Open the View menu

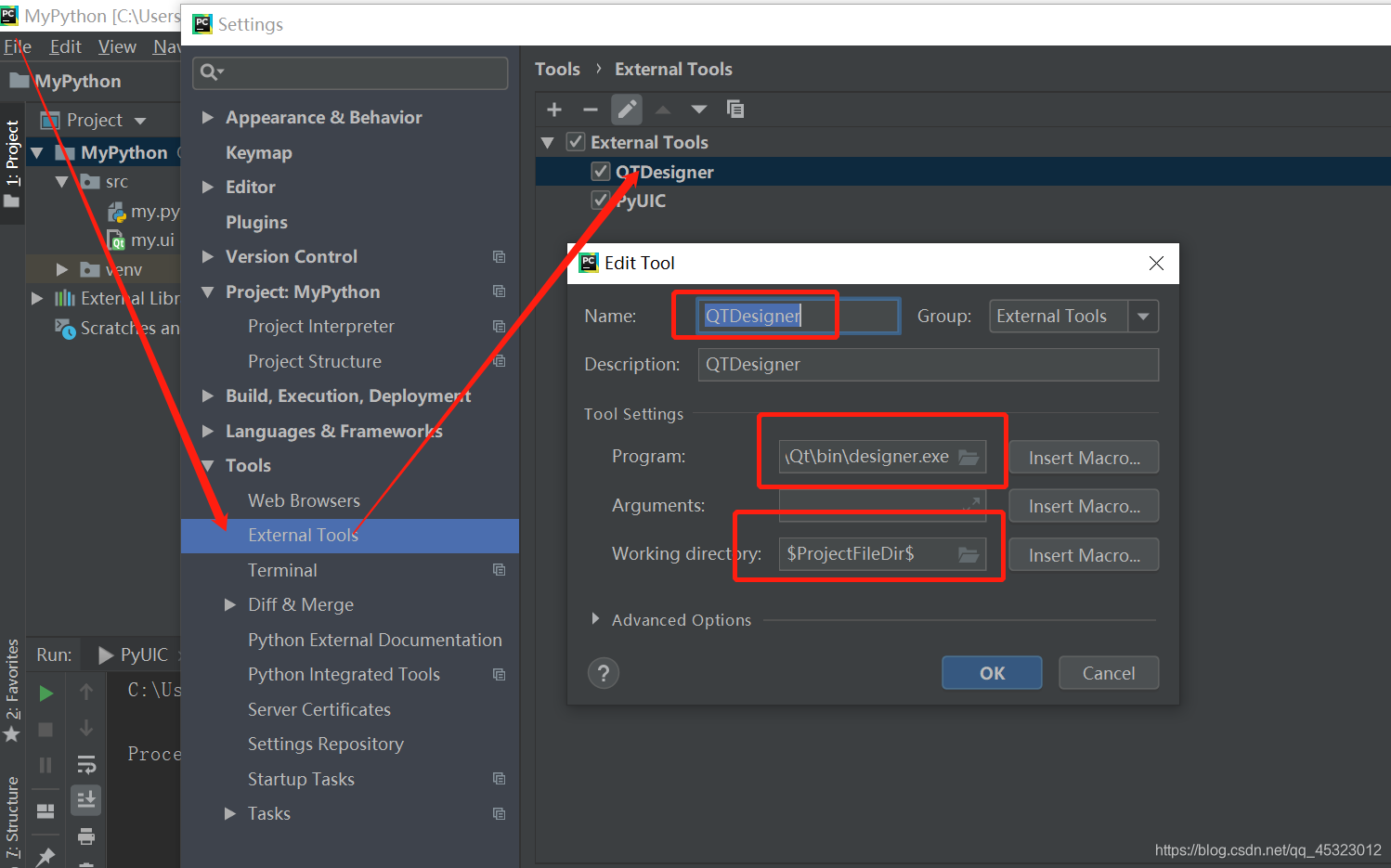pos(117,46)
